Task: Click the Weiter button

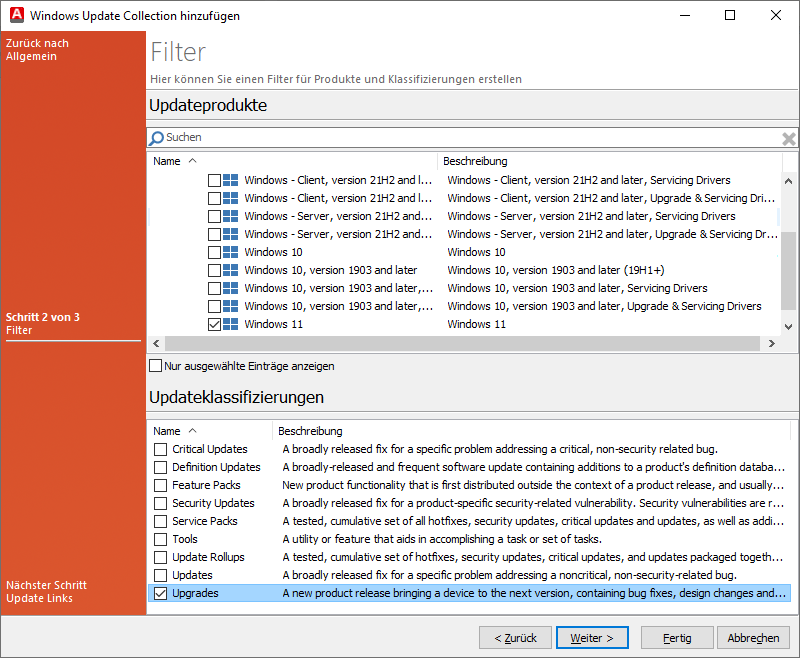Action: click(592, 637)
